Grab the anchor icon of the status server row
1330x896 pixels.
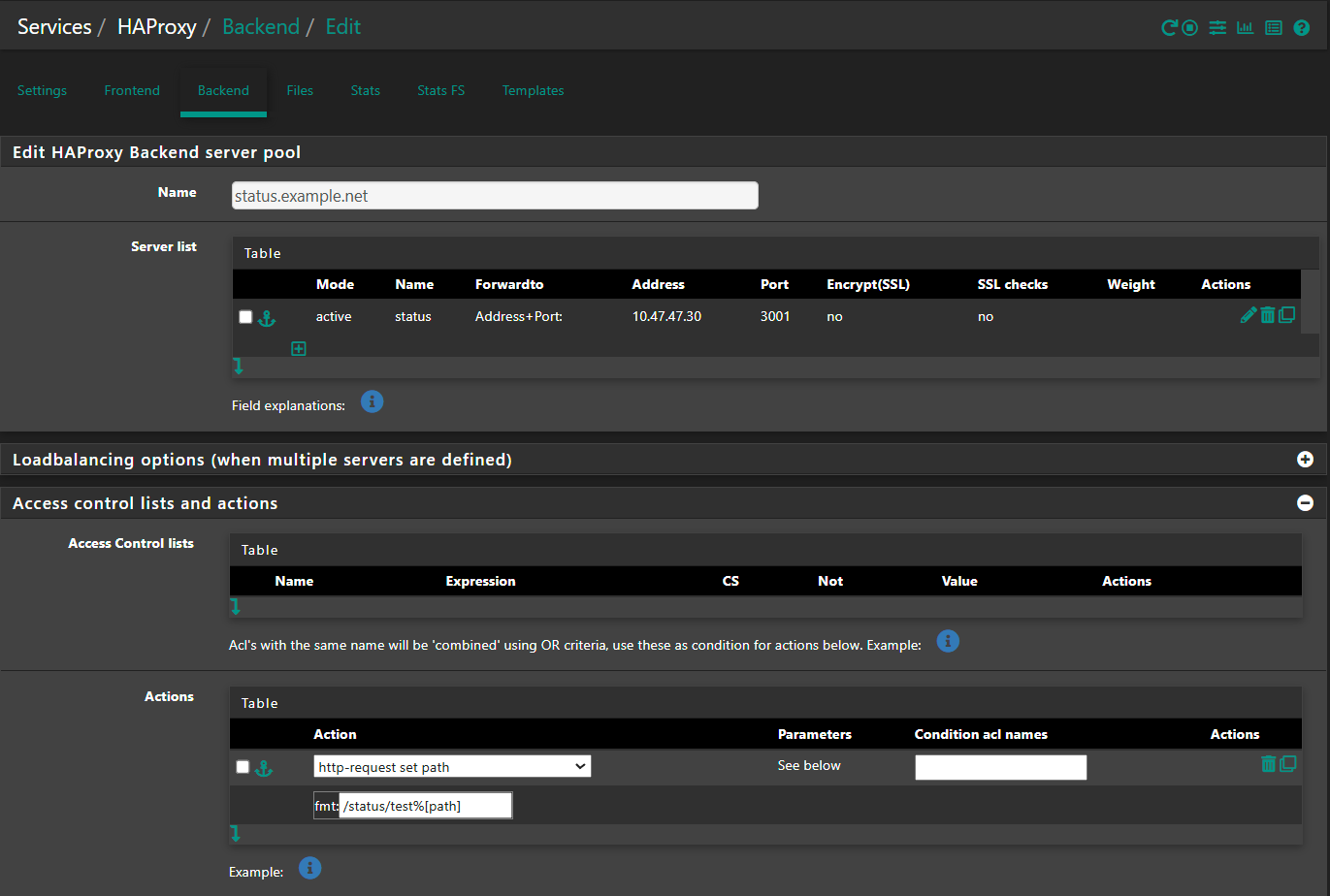pyautogui.click(x=267, y=318)
